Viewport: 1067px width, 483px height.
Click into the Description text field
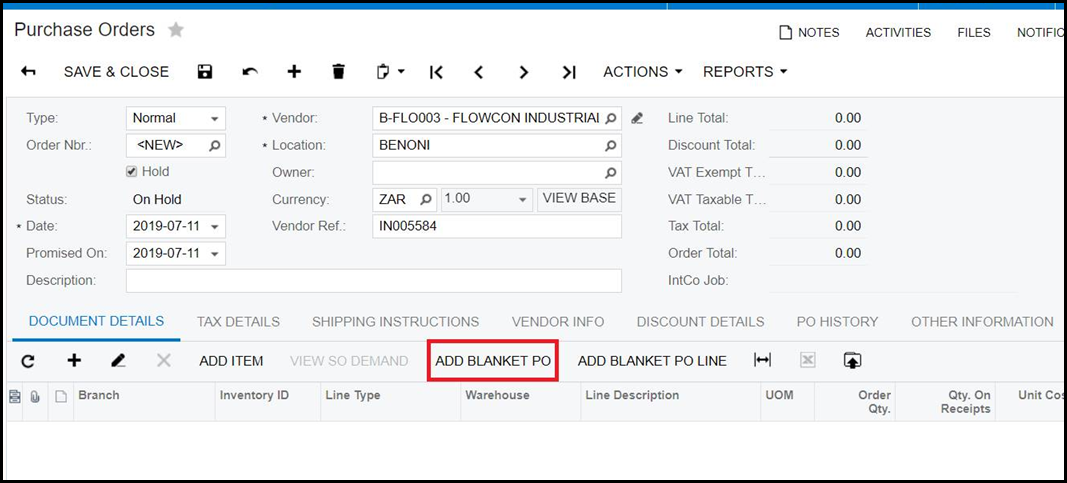tap(373, 281)
